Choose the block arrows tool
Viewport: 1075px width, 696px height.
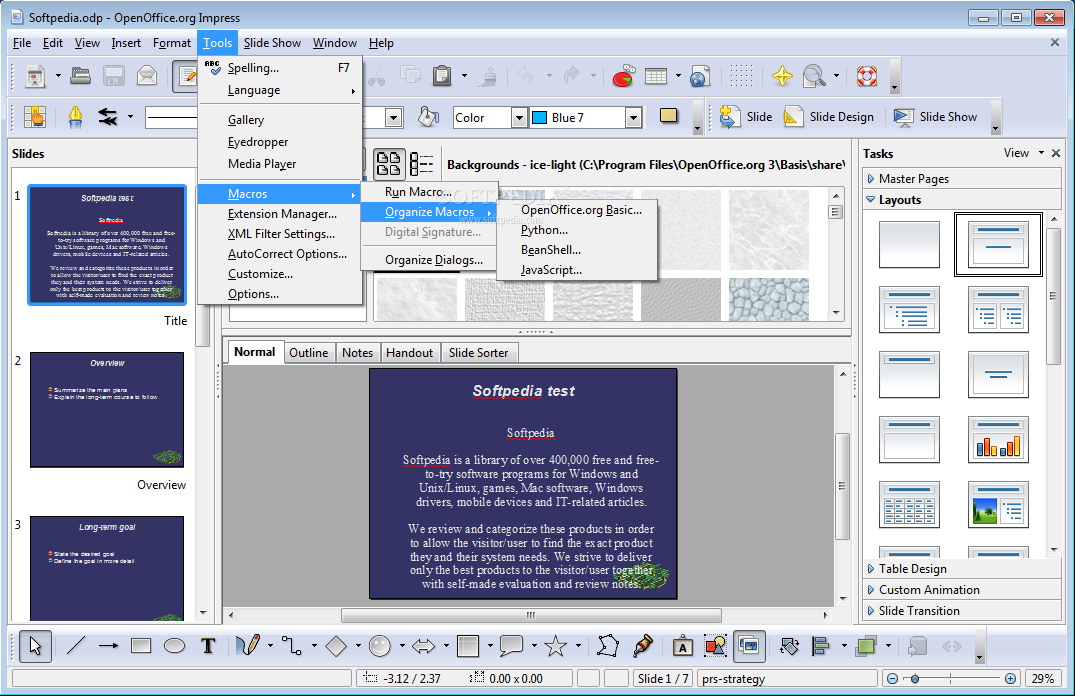pos(424,646)
